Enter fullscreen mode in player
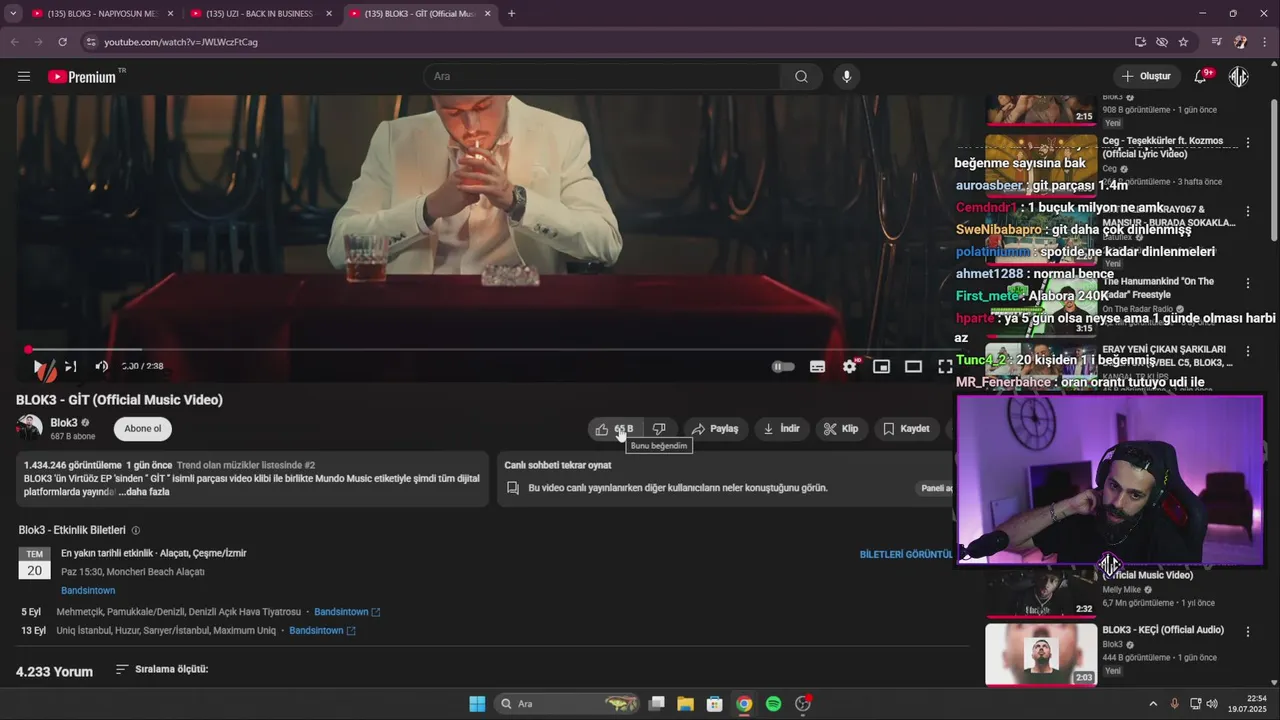This screenshot has width=1280, height=720. 945,367
